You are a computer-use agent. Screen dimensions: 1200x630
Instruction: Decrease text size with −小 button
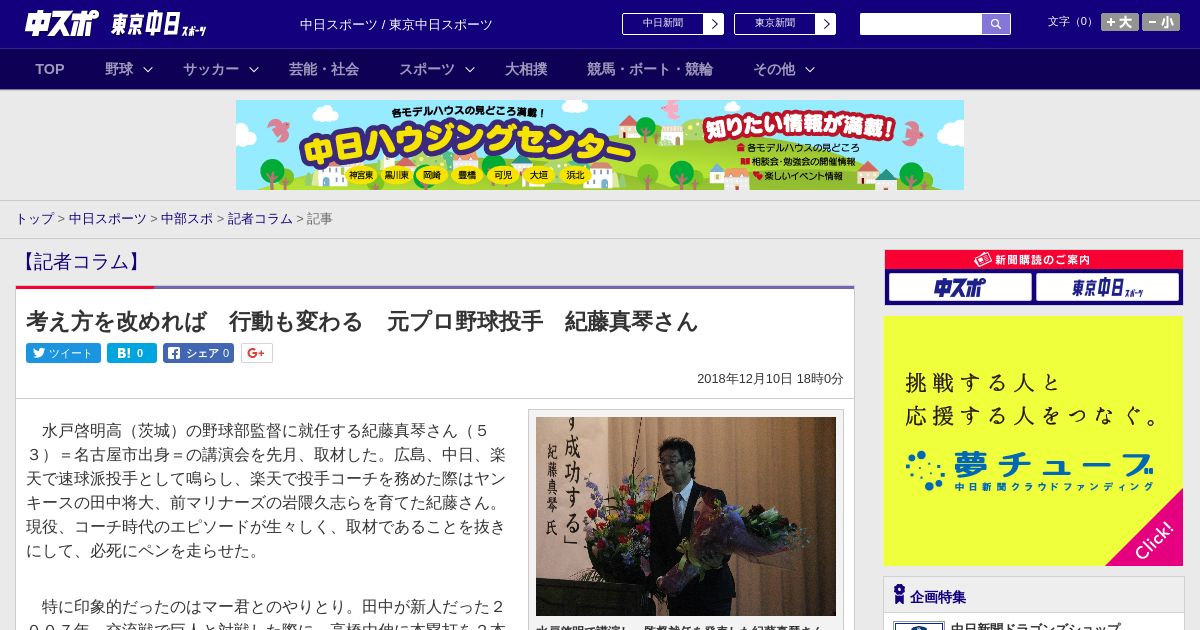pos(1161,22)
